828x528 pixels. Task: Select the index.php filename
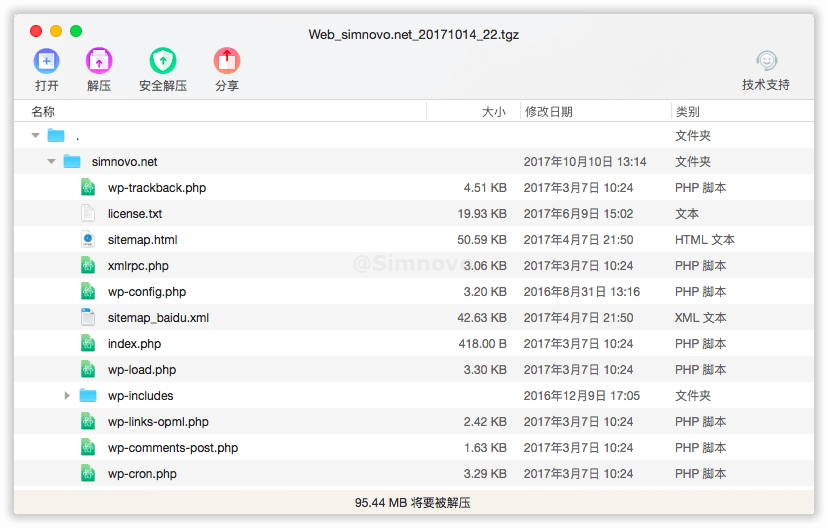(135, 344)
